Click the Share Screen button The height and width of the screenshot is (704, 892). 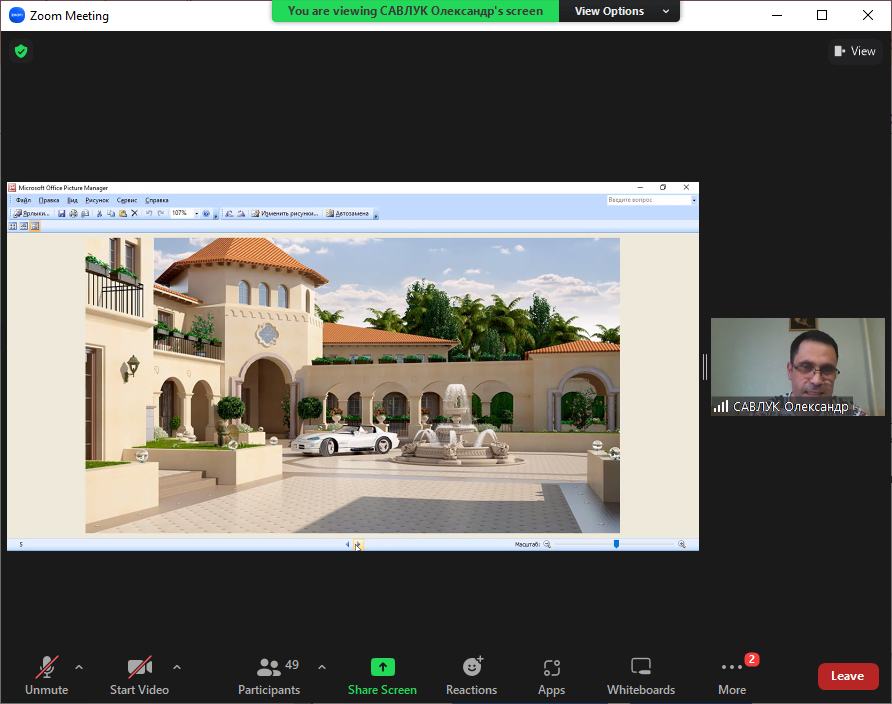382,676
